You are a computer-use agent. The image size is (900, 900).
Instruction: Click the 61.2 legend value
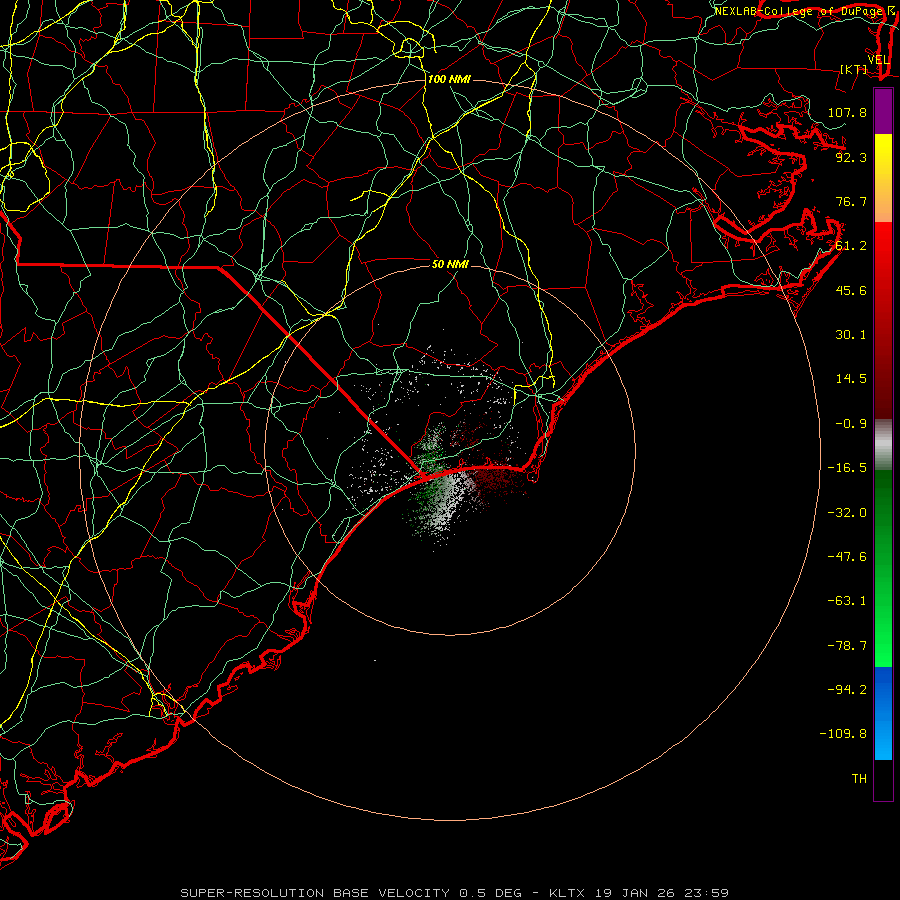[x=851, y=246]
